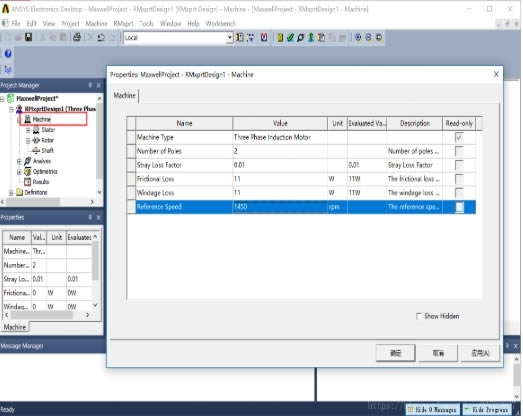Image resolution: width=523 pixels, height=416 pixels.
Task: Click the Copy toolbar icon
Action: coord(52,37)
